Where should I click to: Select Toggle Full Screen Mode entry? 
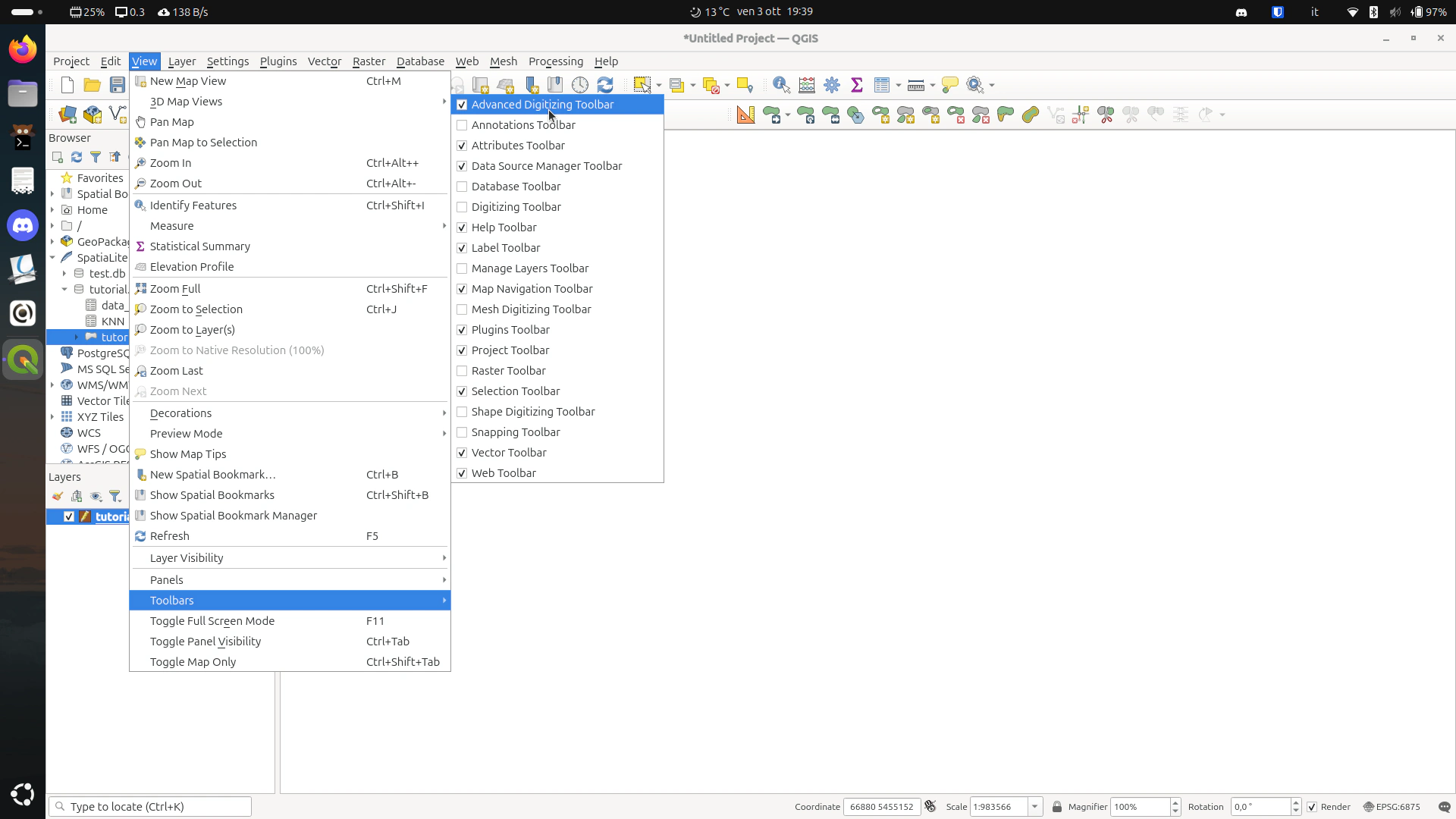(212, 621)
